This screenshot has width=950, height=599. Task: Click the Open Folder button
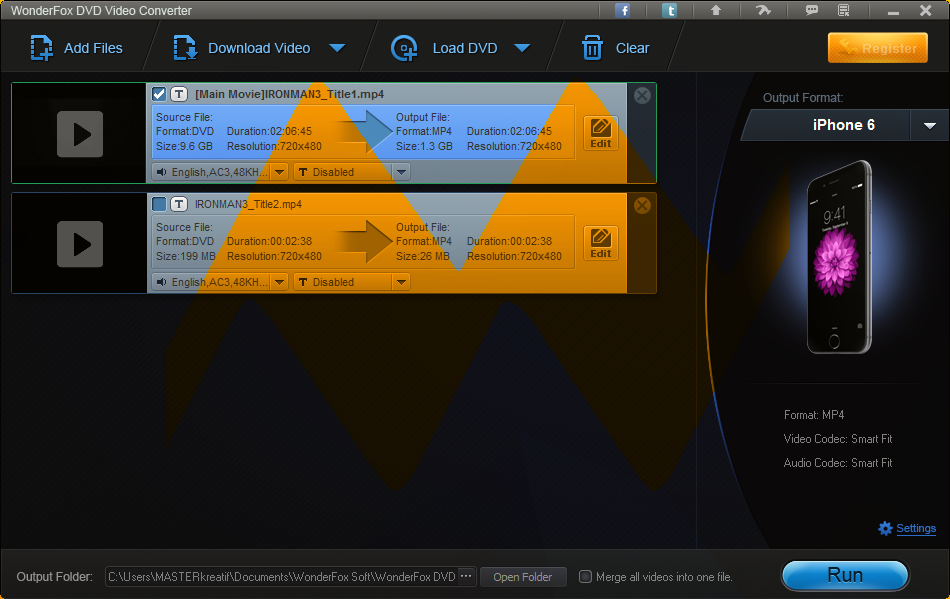pos(523,577)
